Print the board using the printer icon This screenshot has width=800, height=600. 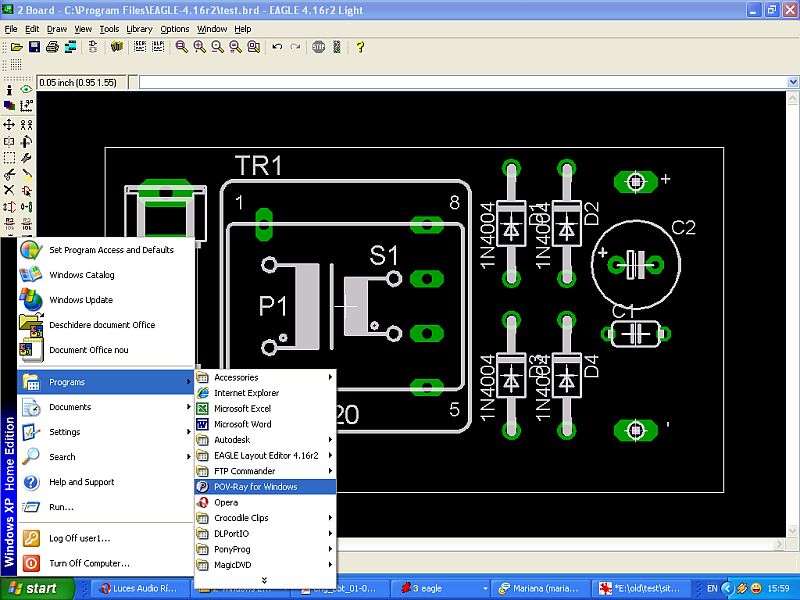52,47
